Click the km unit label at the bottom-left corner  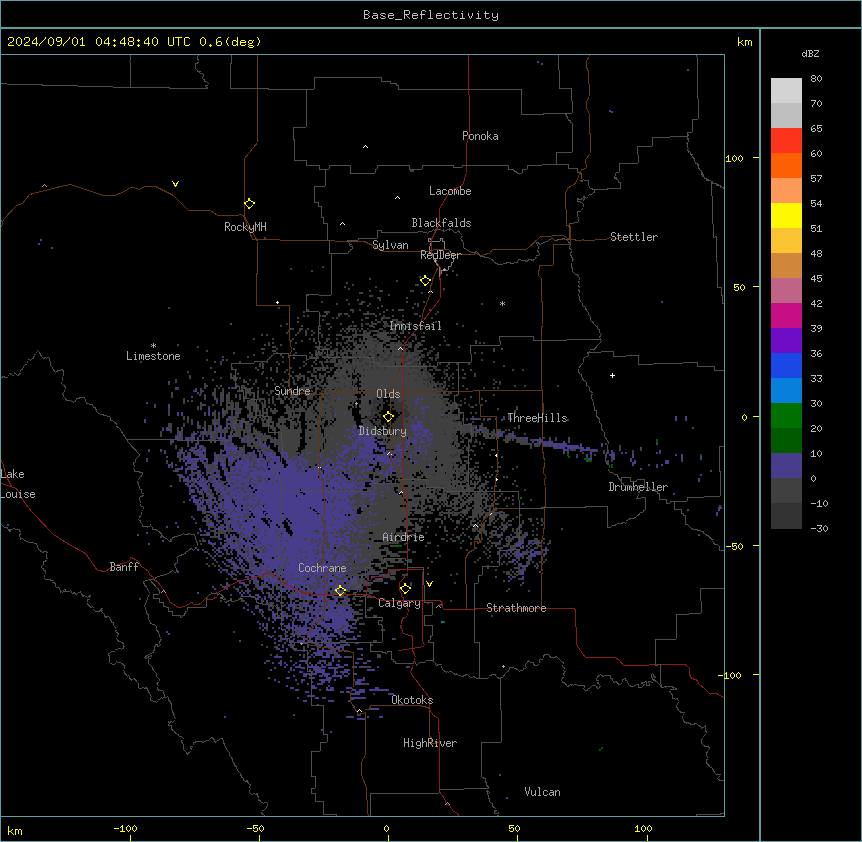15,830
